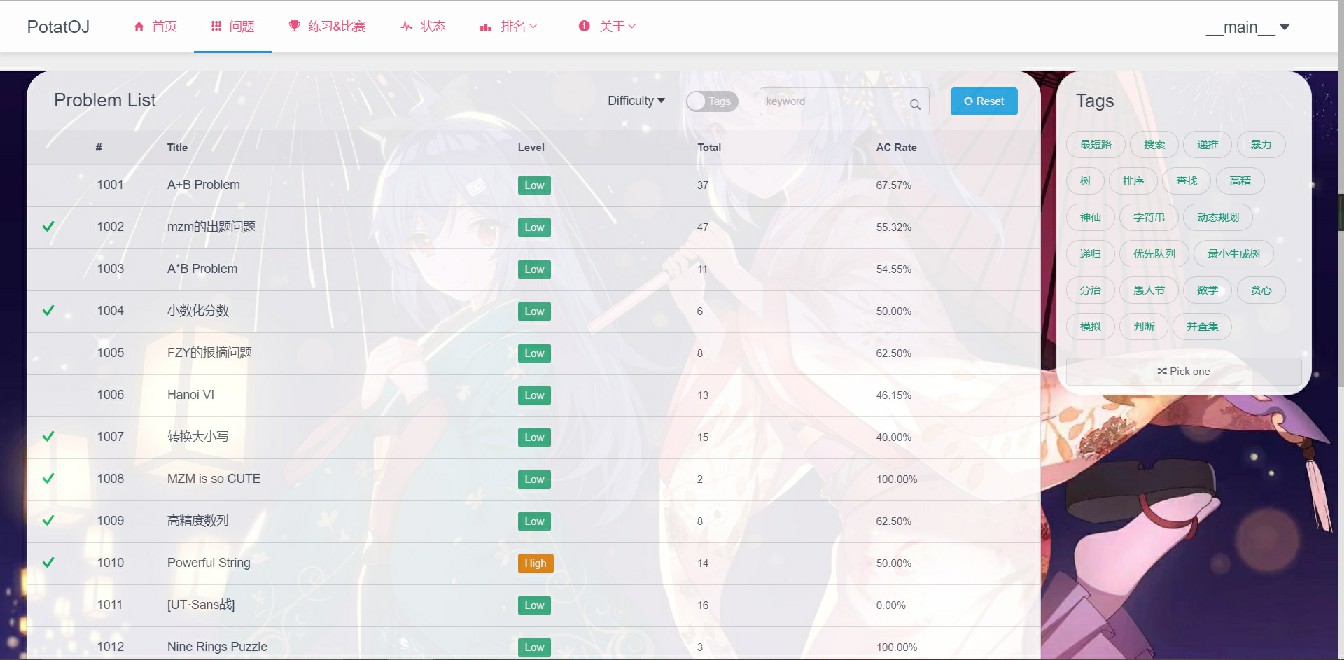Expand the 关于 menu chevron
The image size is (1344, 660).
pos(632,27)
